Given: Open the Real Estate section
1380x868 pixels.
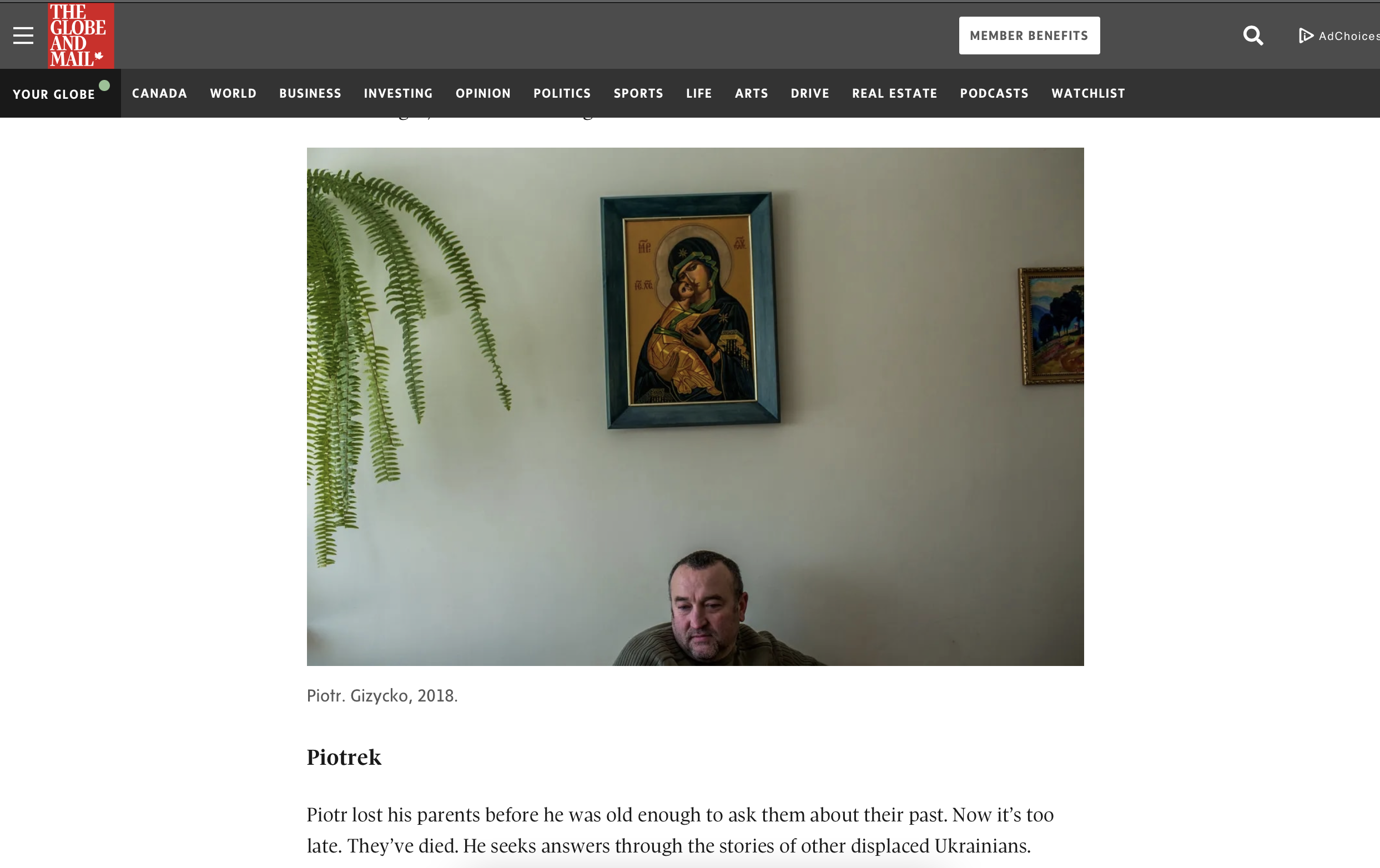Looking at the screenshot, I should point(895,93).
